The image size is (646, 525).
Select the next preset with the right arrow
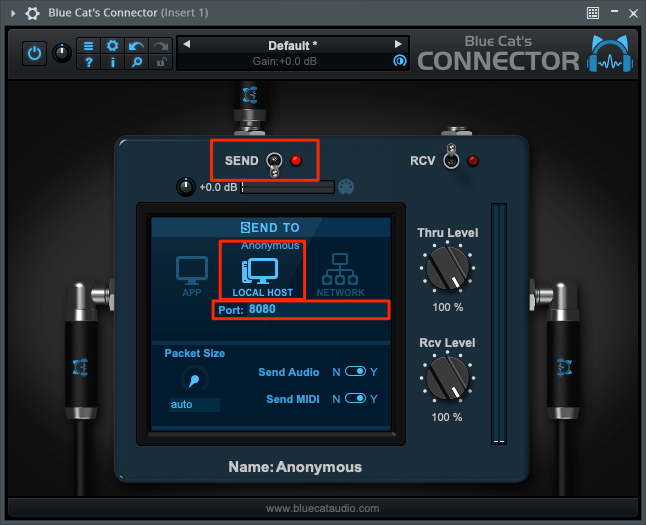[x=398, y=44]
